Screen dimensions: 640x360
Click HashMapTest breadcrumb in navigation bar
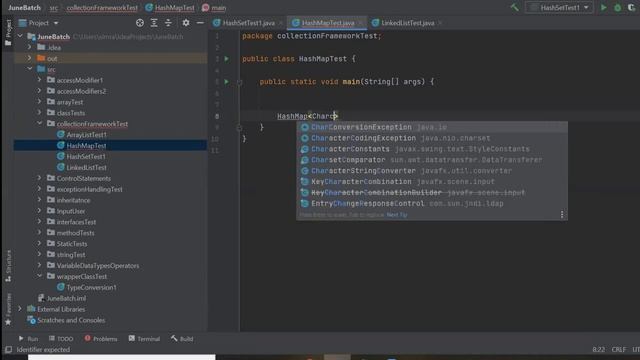(x=170, y=8)
